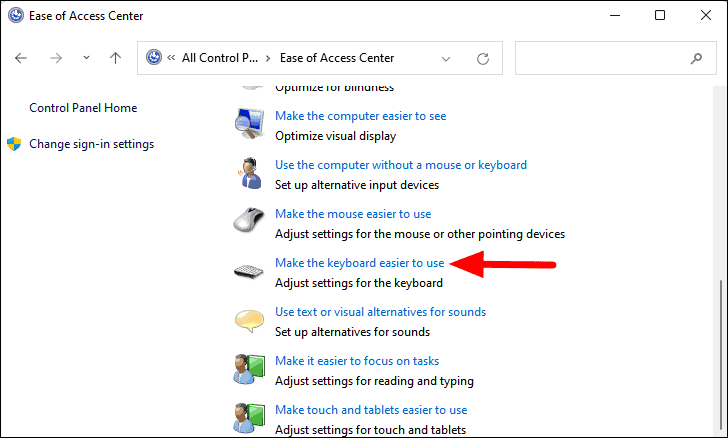Click into the Control Panel search box
Screen dimensions: 728x438
tap(616, 58)
